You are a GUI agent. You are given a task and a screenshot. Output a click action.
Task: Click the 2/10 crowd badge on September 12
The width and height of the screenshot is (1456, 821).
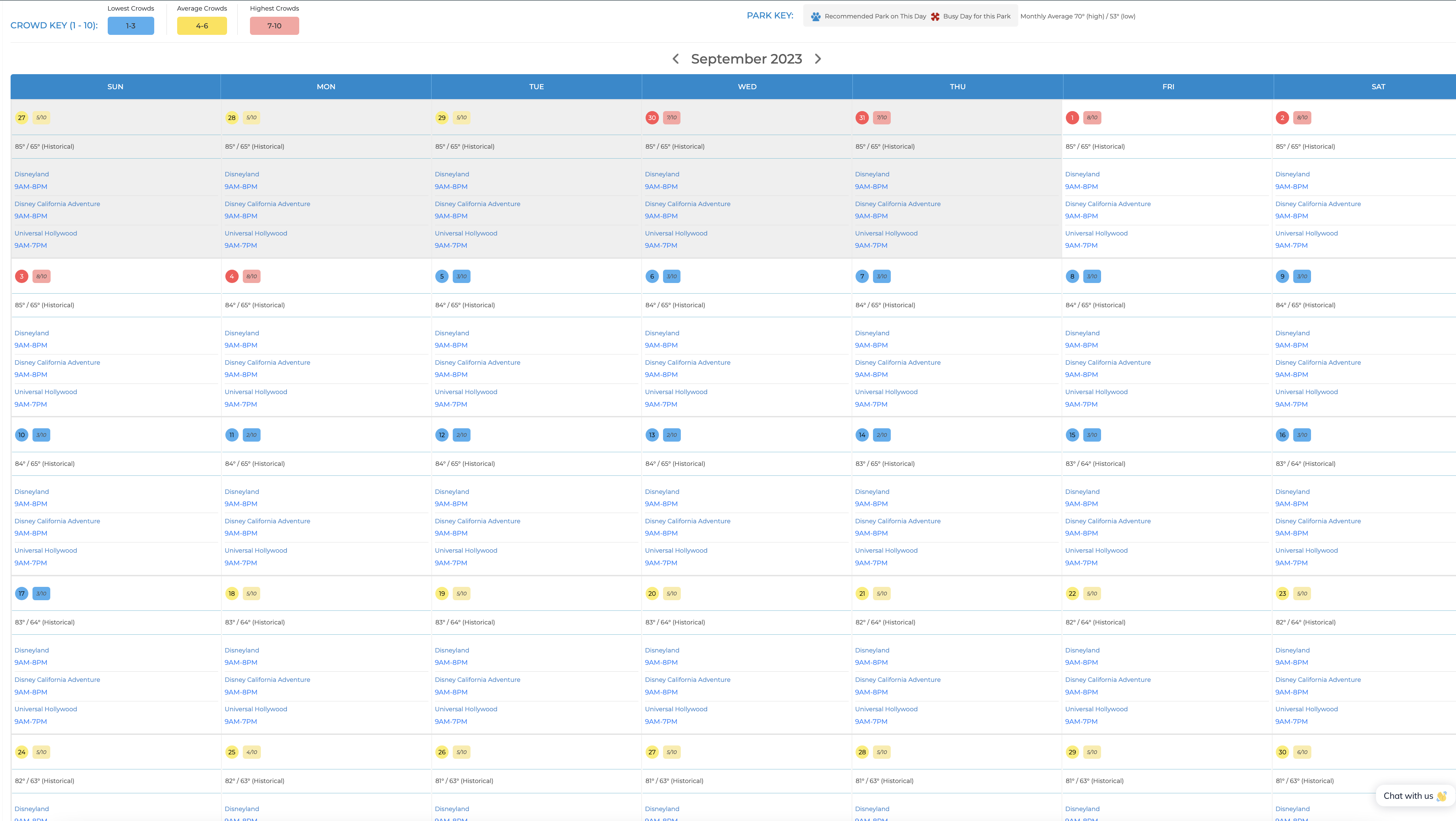click(462, 435)
